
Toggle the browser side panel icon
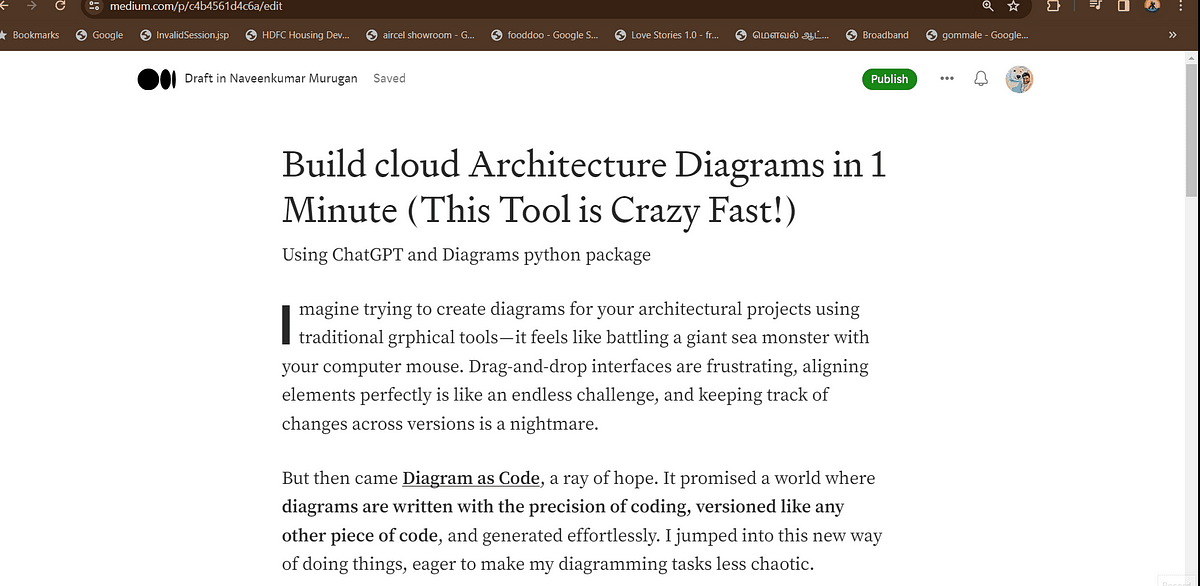pos(1123,6)
